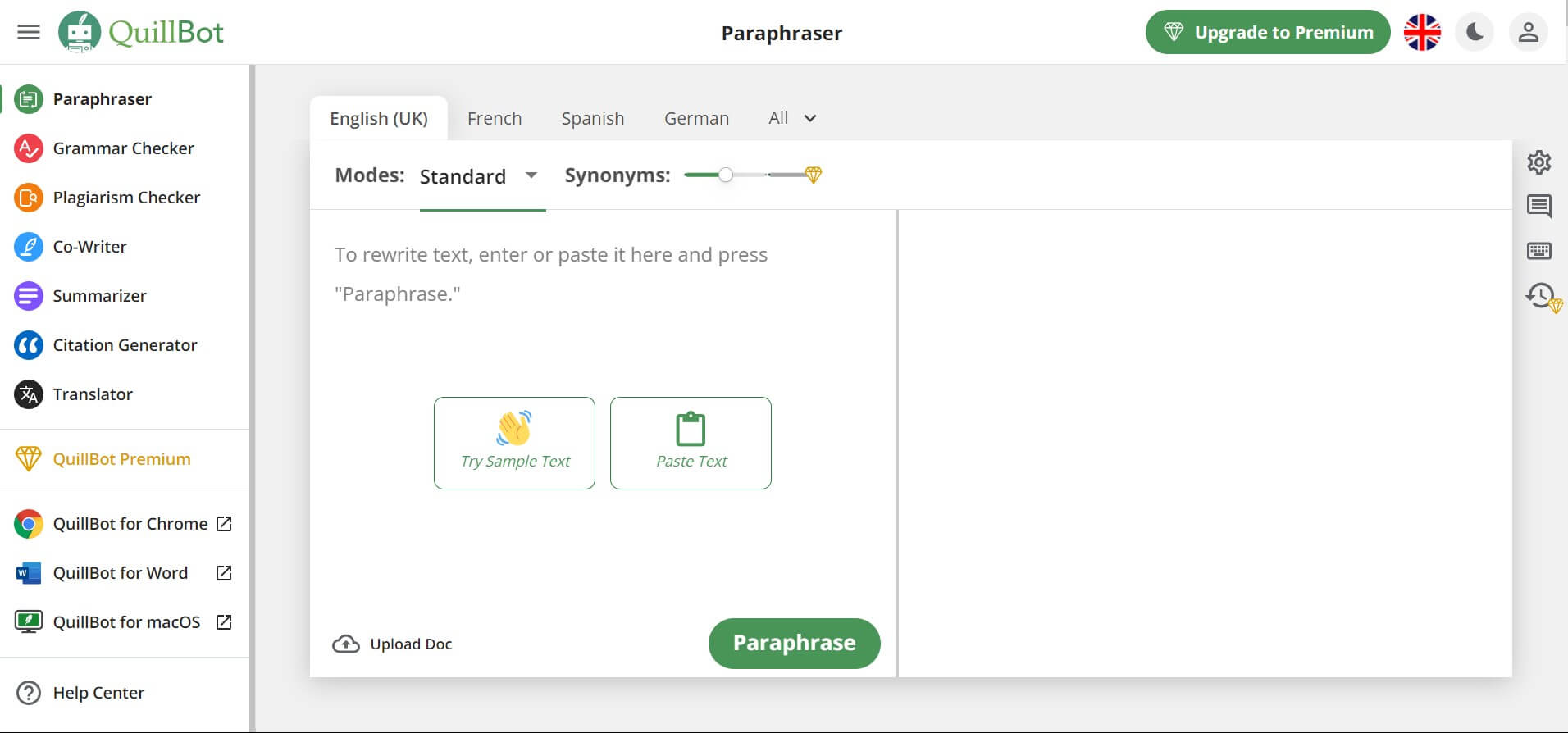Click the QuillBot robot logo
This screenshot has height=733, width=1568.
[x=80, y=32]
